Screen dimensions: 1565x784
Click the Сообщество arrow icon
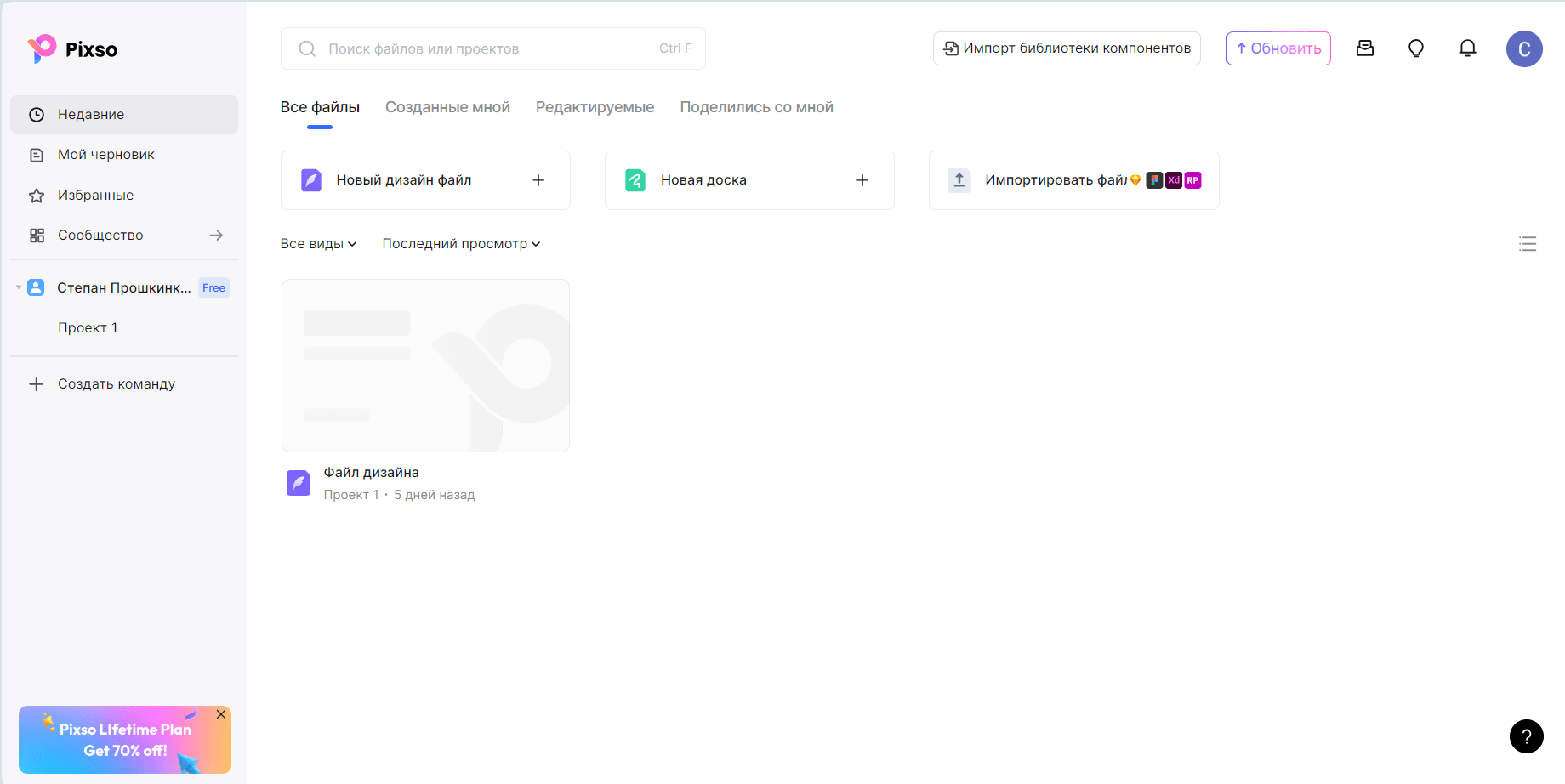[x=216, y=236]
